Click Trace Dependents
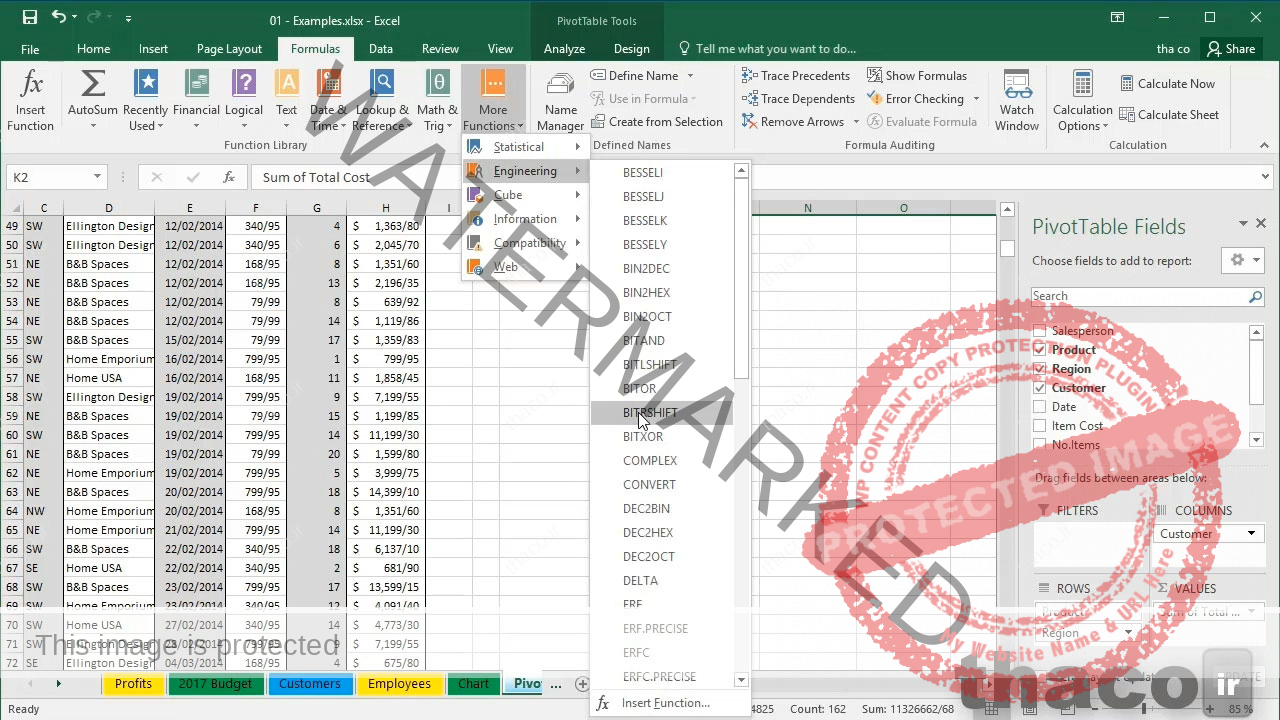 coord(798,98)
